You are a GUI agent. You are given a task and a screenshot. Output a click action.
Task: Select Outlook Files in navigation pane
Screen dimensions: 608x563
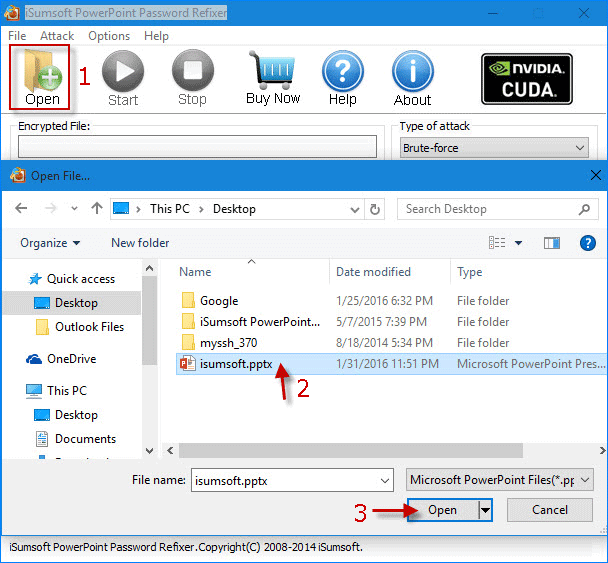click(x=80, y=327)
